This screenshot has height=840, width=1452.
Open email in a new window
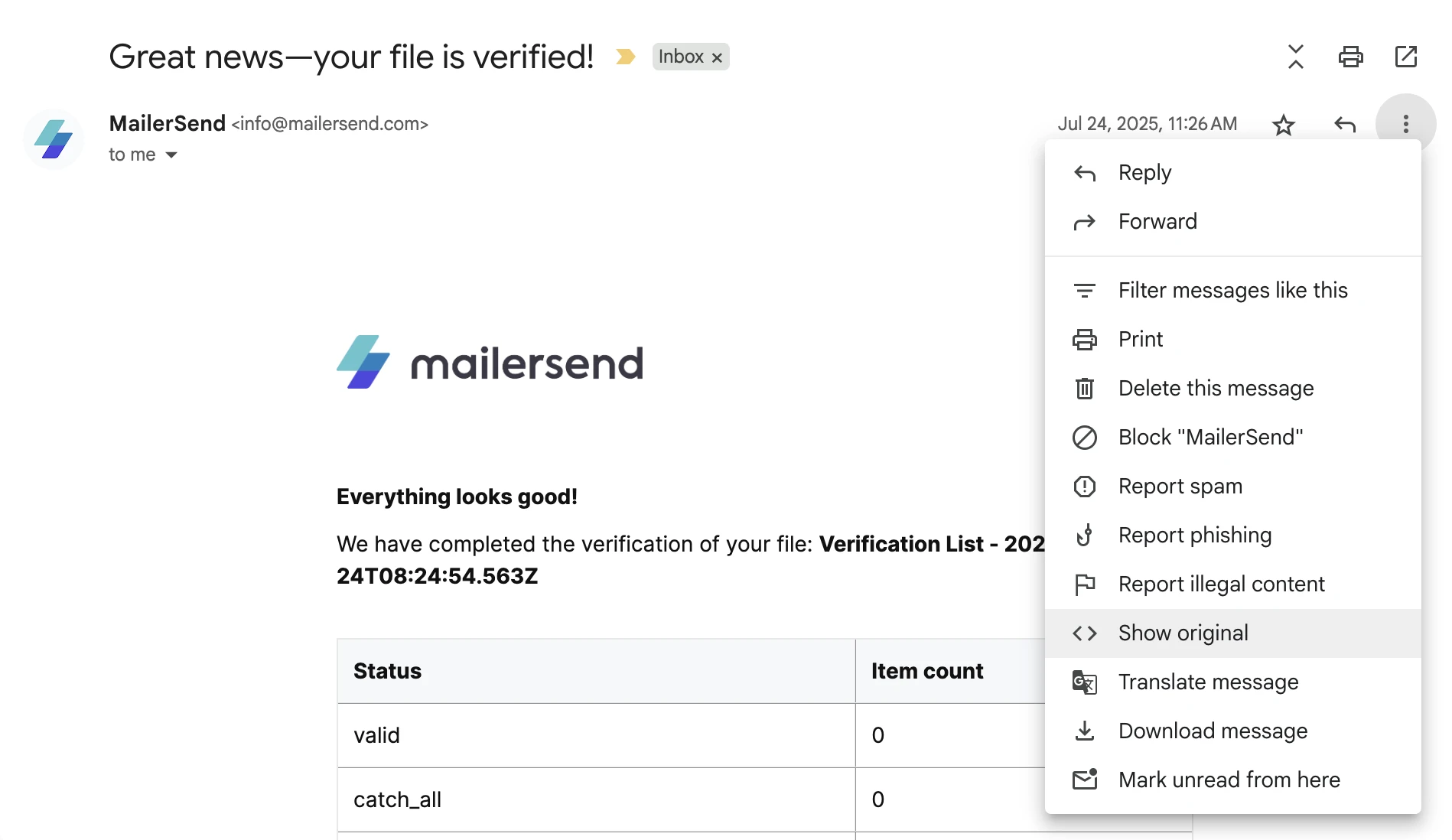1406,57
